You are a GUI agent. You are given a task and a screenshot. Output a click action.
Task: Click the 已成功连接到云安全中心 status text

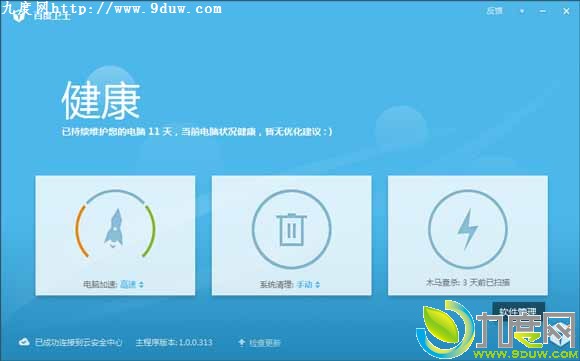(78, 342)
